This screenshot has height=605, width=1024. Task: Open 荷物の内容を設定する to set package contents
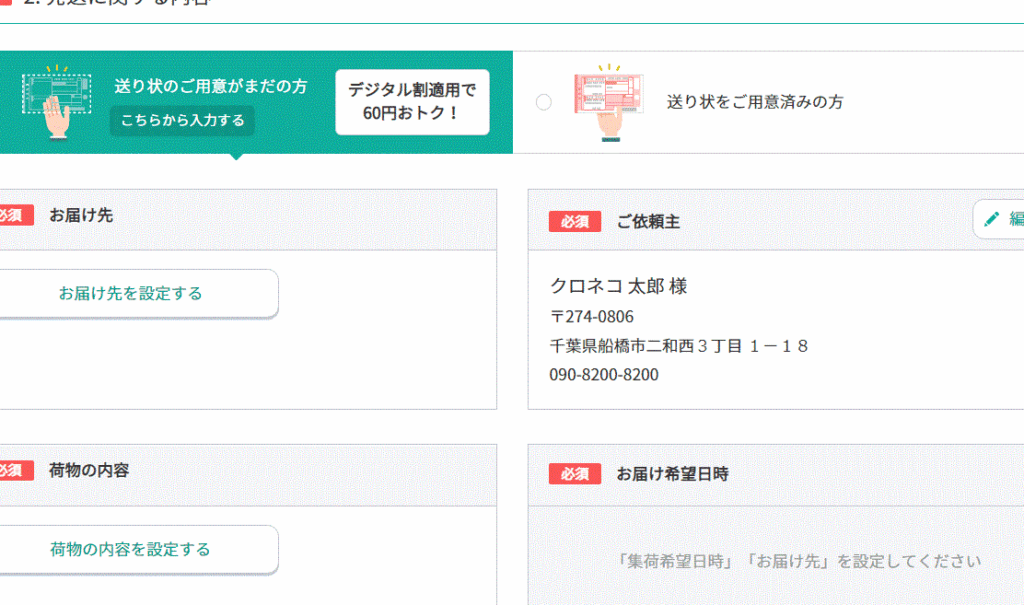[x=131, y=549]
